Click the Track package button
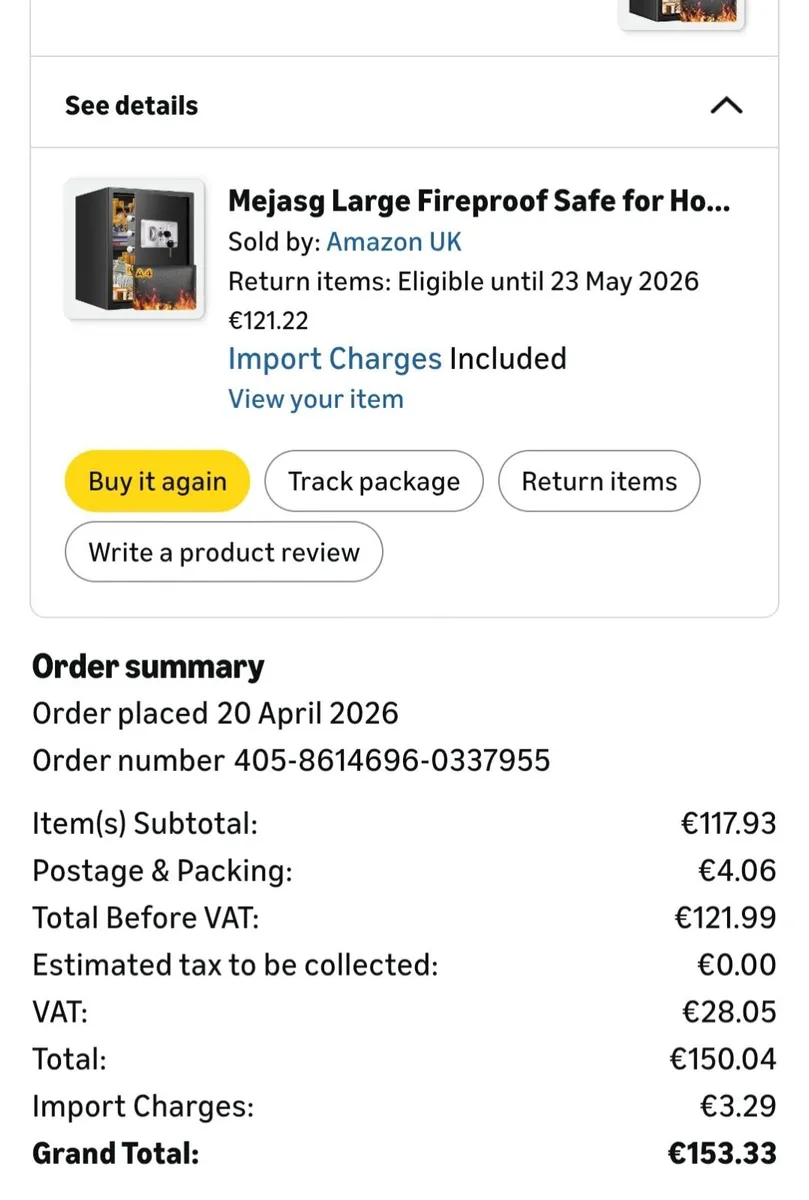This screenshot has height=1200, width=809. (x=374, y=481)
